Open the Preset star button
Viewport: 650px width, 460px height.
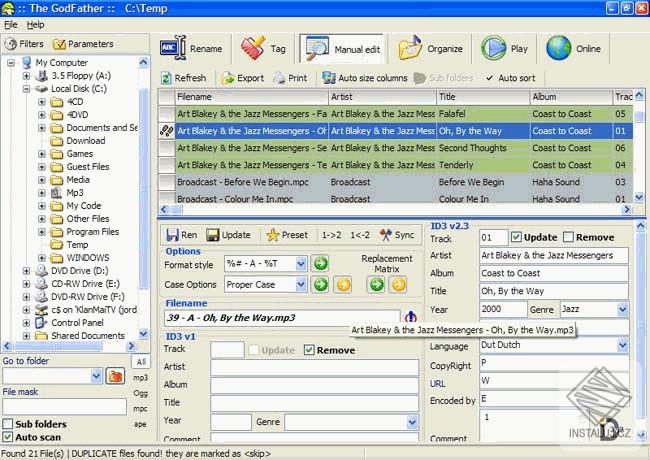pos(287,235)
